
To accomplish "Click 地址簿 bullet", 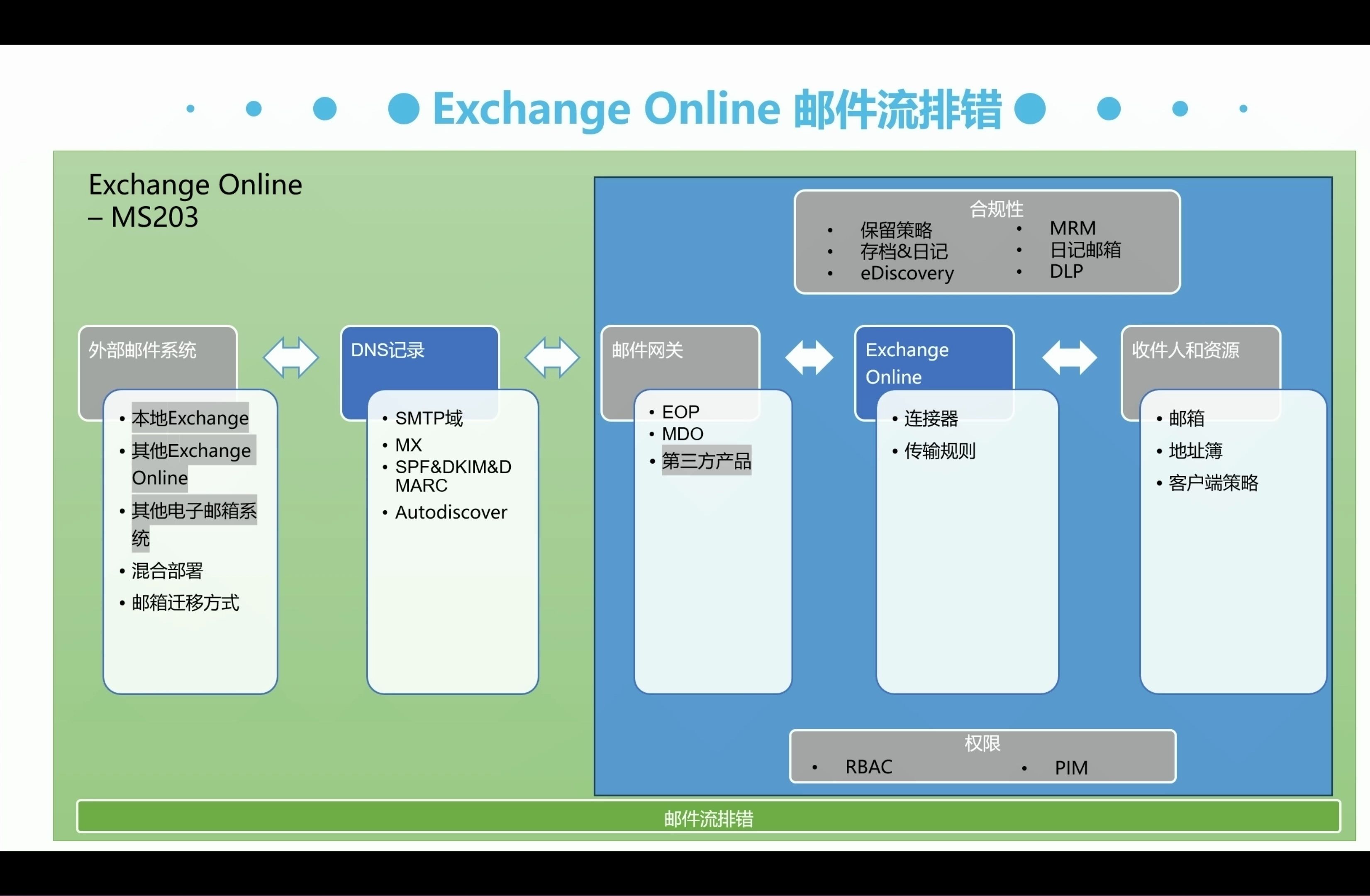I will pyautogui.click(x=1195, y=450).
